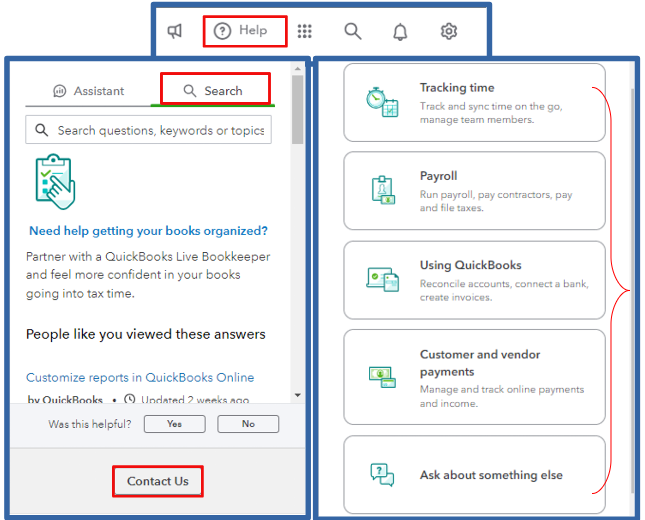
Task: Click the Contact Us button
Action: (x=158, y=481)
